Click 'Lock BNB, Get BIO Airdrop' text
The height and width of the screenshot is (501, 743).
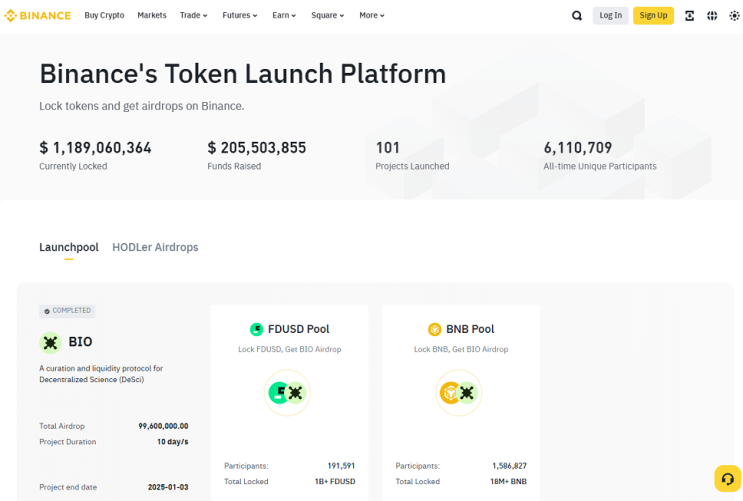[461, 349]
